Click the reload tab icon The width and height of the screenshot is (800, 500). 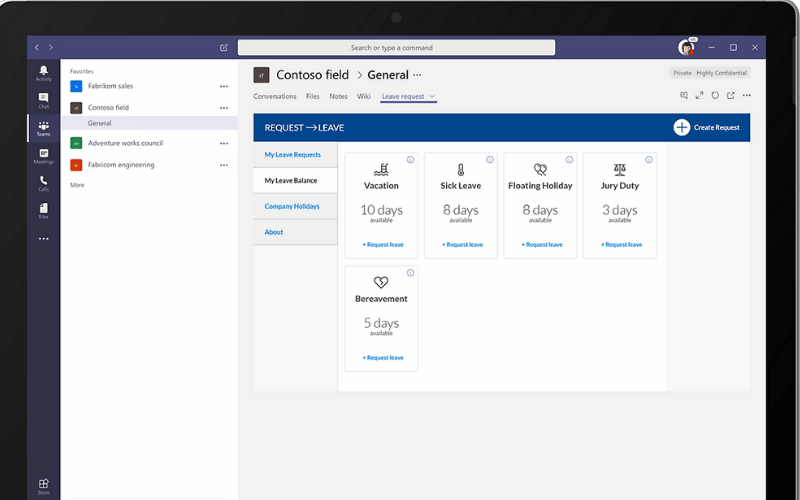click(715, 96)
